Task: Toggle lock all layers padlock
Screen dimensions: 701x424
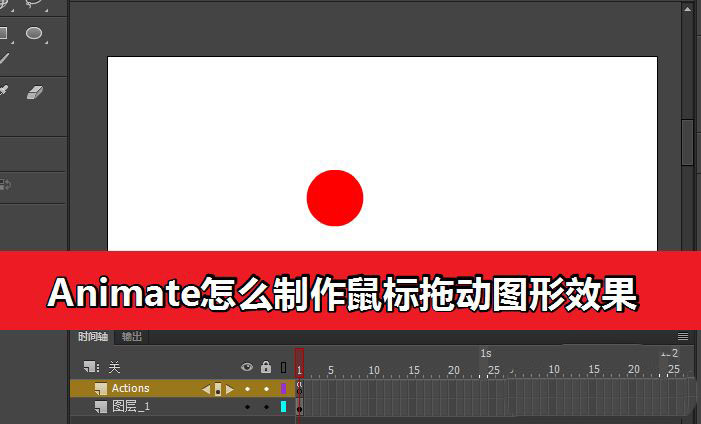Action: click(266, 367)
